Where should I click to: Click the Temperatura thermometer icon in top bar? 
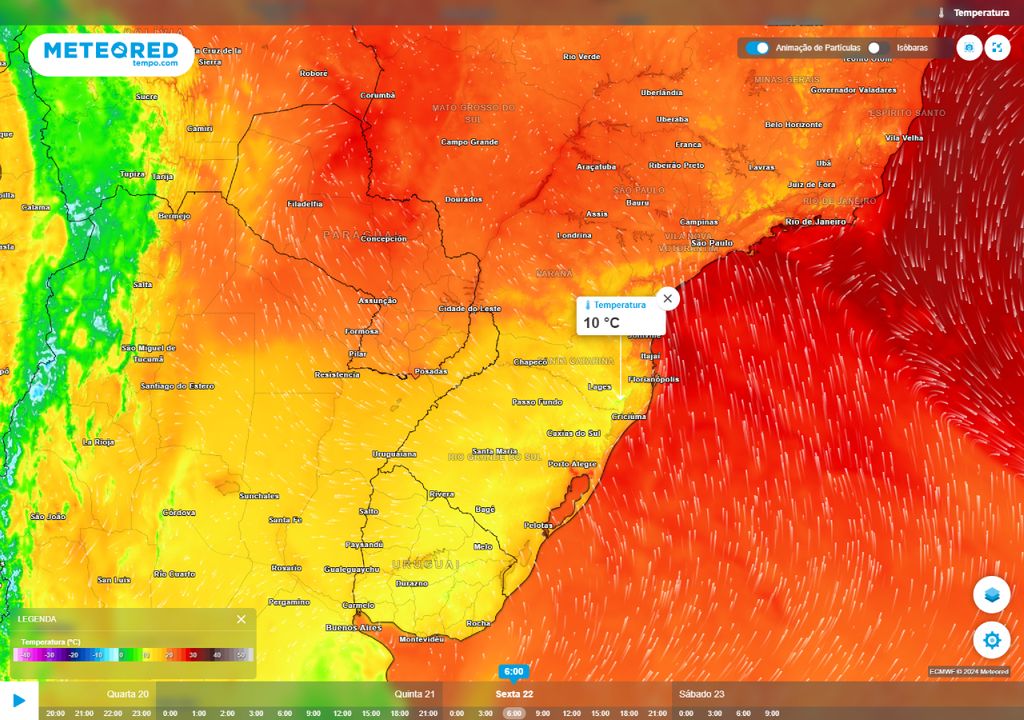(941, 12)
